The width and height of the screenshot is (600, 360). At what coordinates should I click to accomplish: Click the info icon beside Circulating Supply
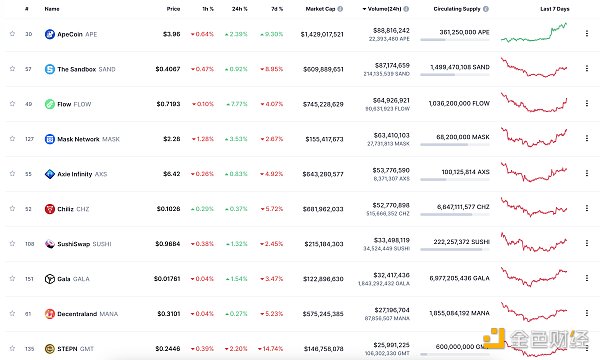pos(486,9)
